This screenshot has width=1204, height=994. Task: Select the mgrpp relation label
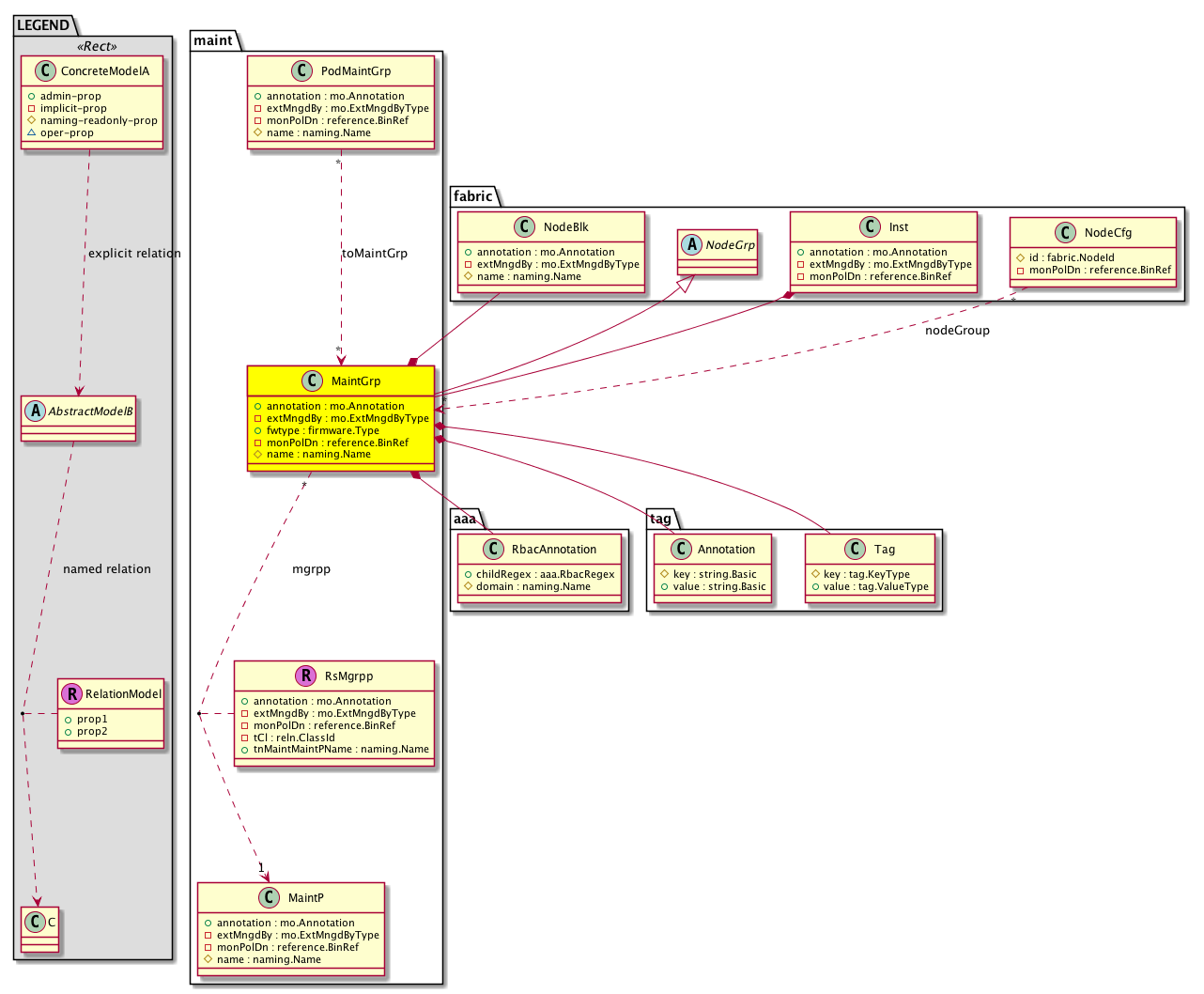[x=311, y=569]
